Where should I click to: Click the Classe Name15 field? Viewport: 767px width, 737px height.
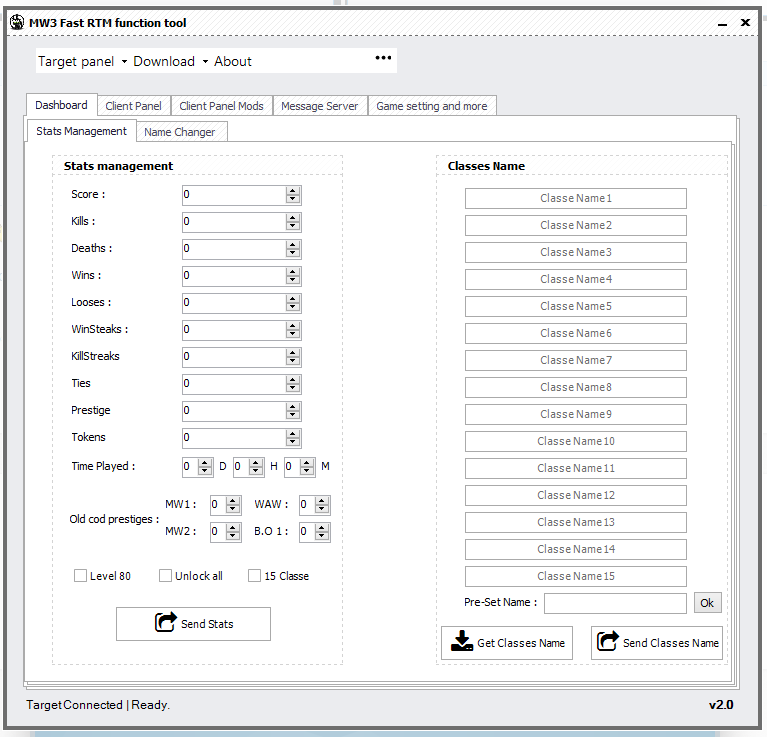click(576, 576)
